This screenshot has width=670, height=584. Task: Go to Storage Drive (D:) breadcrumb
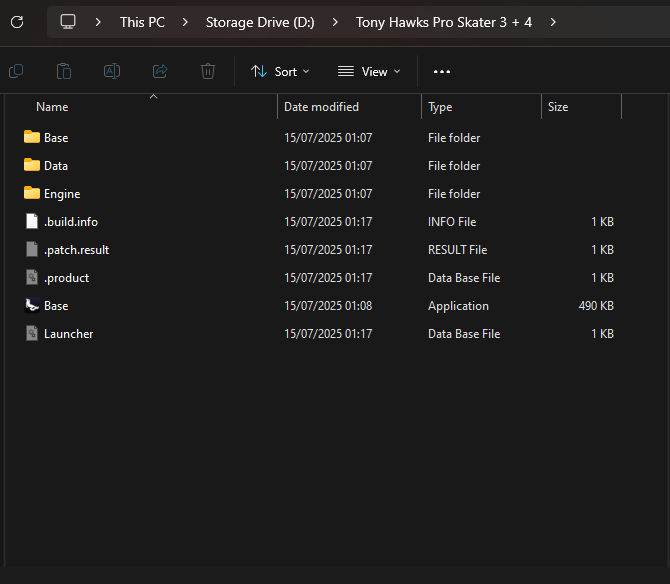pos(260,22)
